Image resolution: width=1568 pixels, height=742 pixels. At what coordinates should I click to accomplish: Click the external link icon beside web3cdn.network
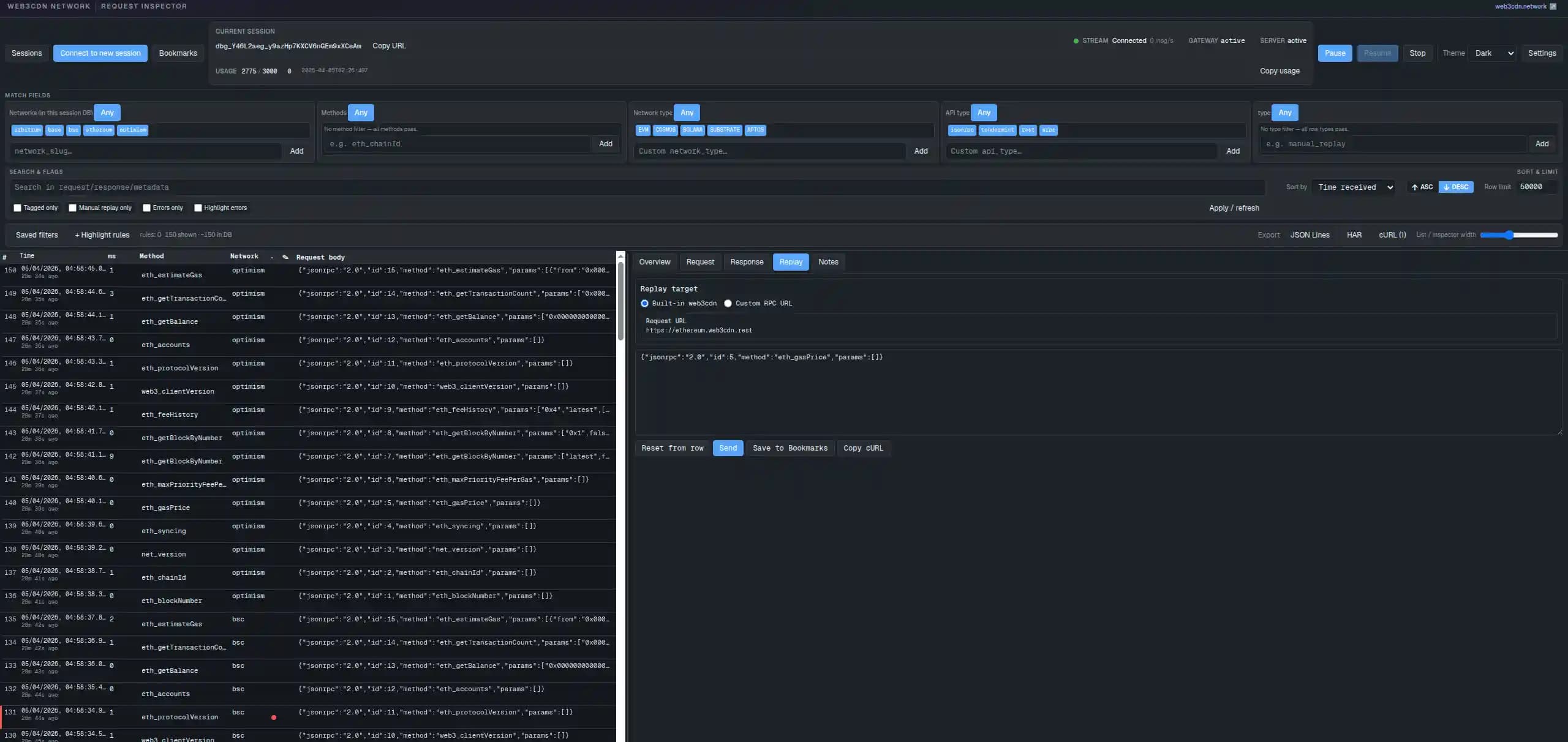pos(1553,6)
